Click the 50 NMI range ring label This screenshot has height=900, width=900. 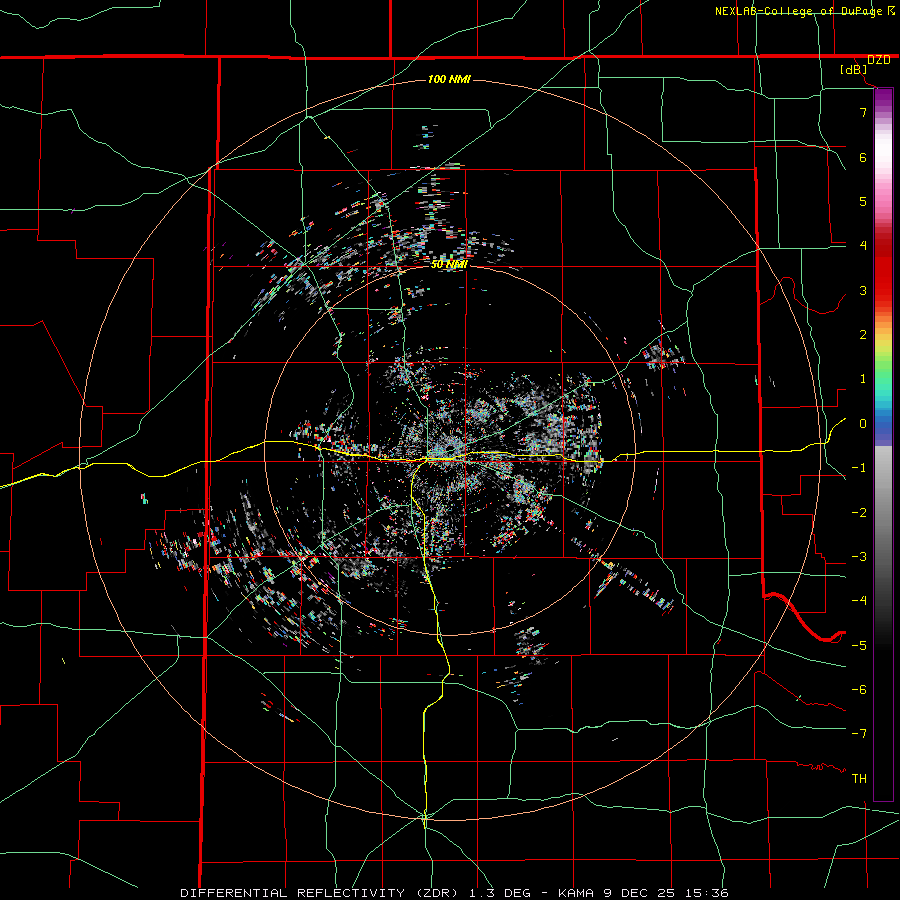pos(449,264)
